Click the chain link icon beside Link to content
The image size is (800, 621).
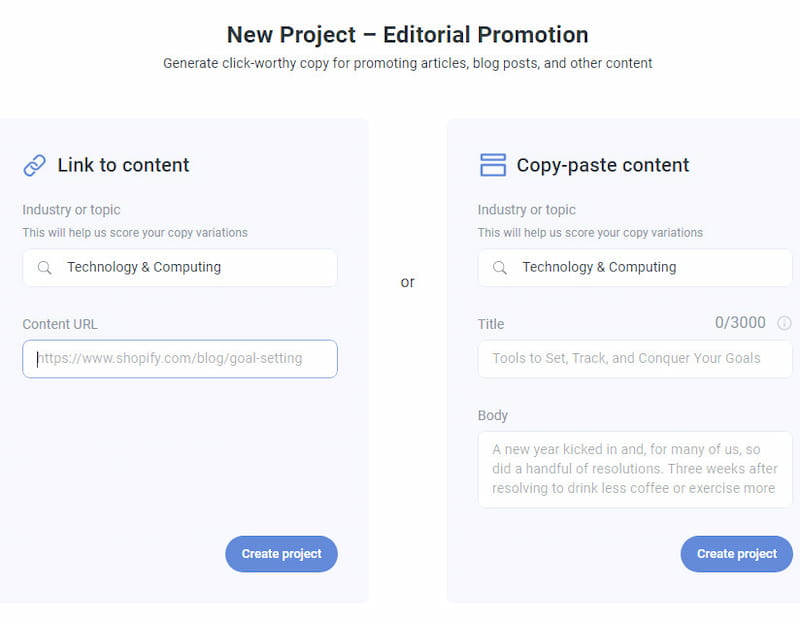[35, 165]
